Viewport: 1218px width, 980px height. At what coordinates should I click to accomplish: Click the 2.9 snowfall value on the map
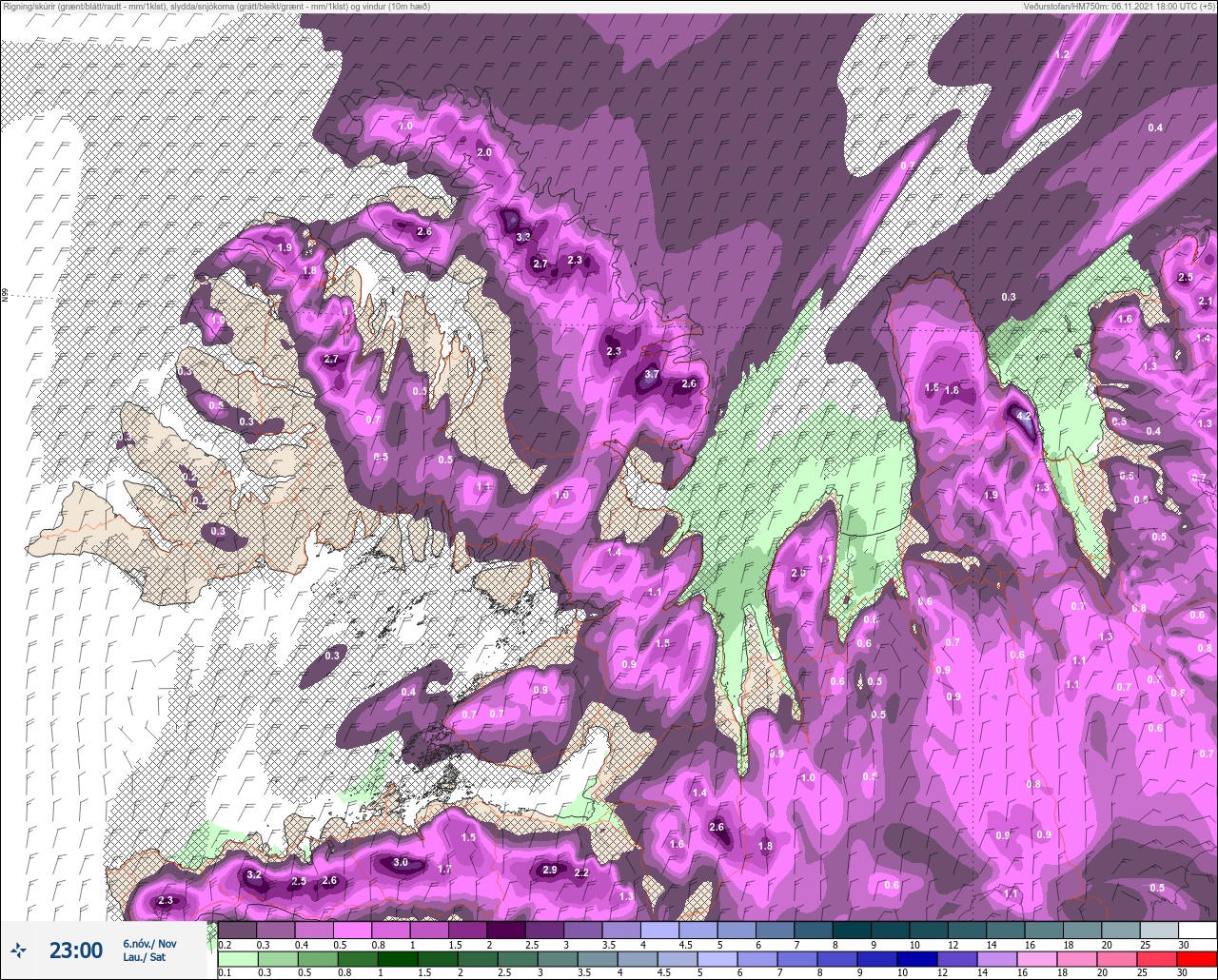[549, 870]
